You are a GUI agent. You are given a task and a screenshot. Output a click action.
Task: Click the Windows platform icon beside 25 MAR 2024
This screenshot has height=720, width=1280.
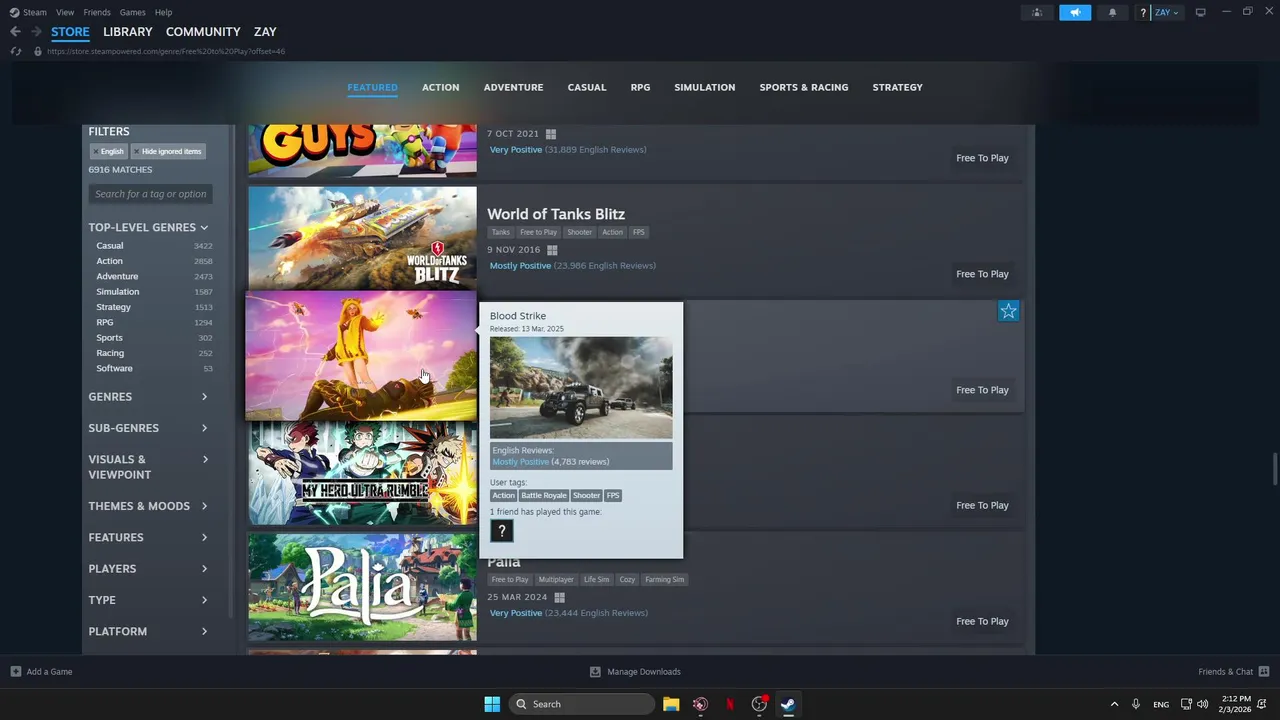560,597
